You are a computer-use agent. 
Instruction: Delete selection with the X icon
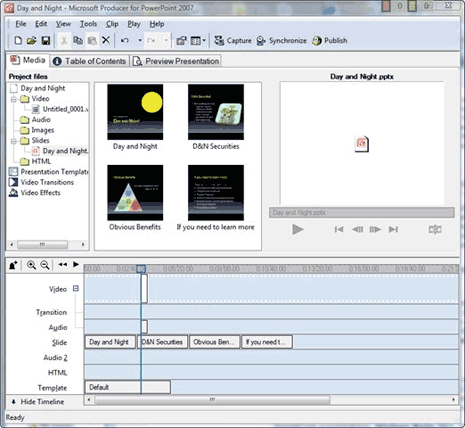[106, 41]
